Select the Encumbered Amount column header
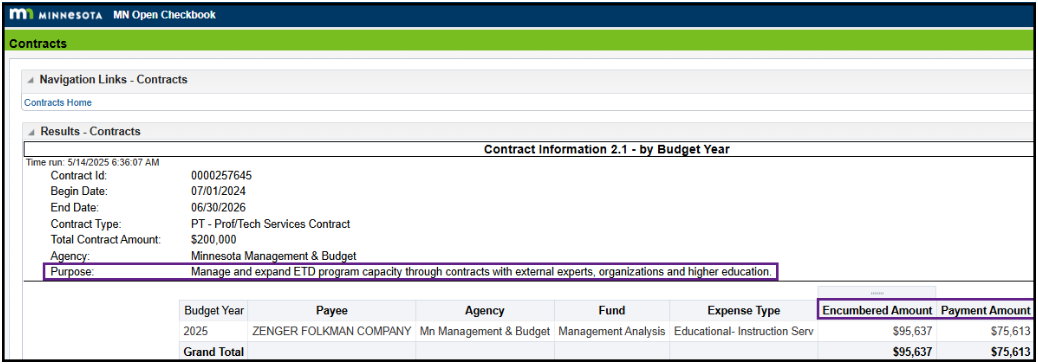The width and height of the screenshot is (1038, 364). 877,310
